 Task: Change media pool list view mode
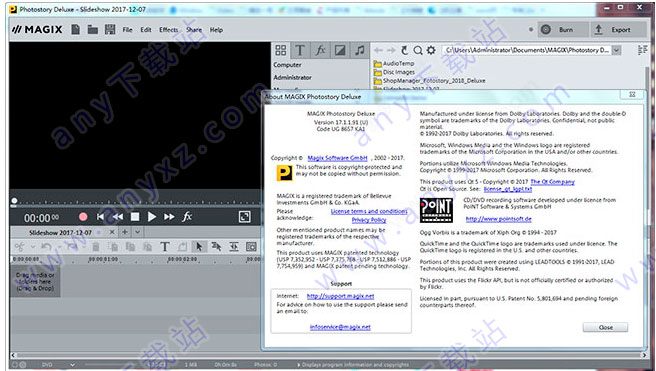[643, 50]
